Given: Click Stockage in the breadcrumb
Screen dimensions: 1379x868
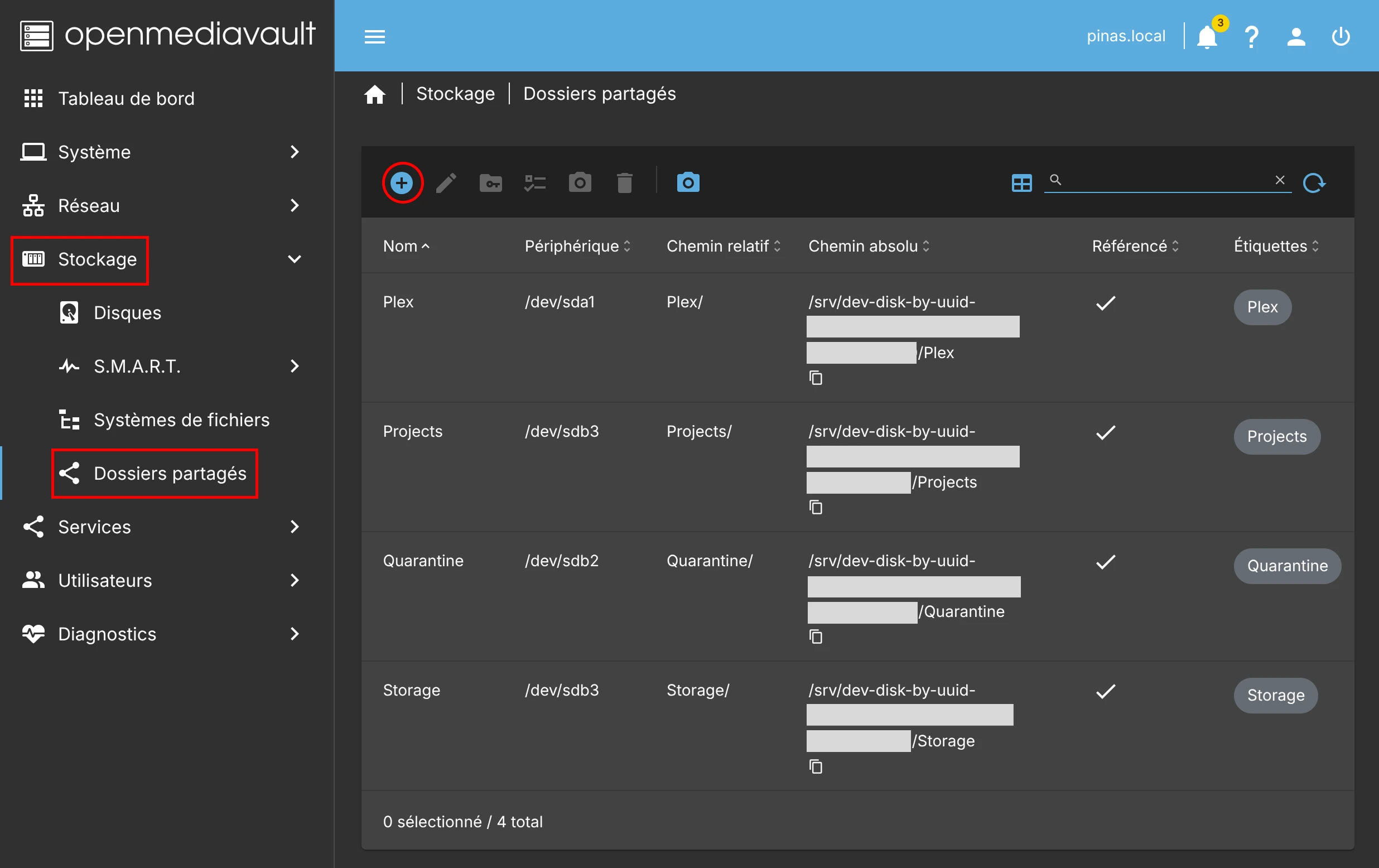Looking at the screenshot, I should tap(455, 94).
